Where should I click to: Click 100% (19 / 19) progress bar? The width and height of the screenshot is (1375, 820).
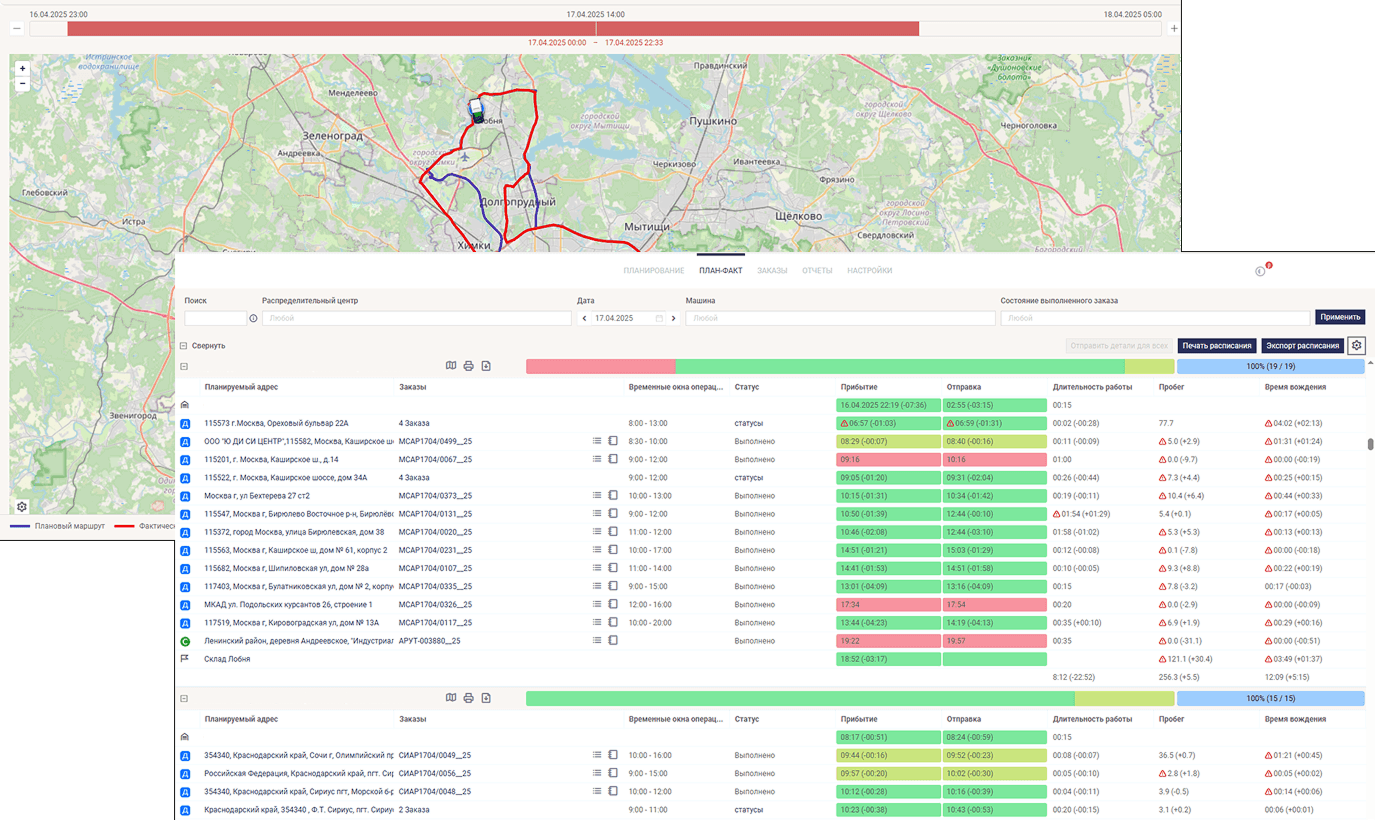pos(1271,367)
